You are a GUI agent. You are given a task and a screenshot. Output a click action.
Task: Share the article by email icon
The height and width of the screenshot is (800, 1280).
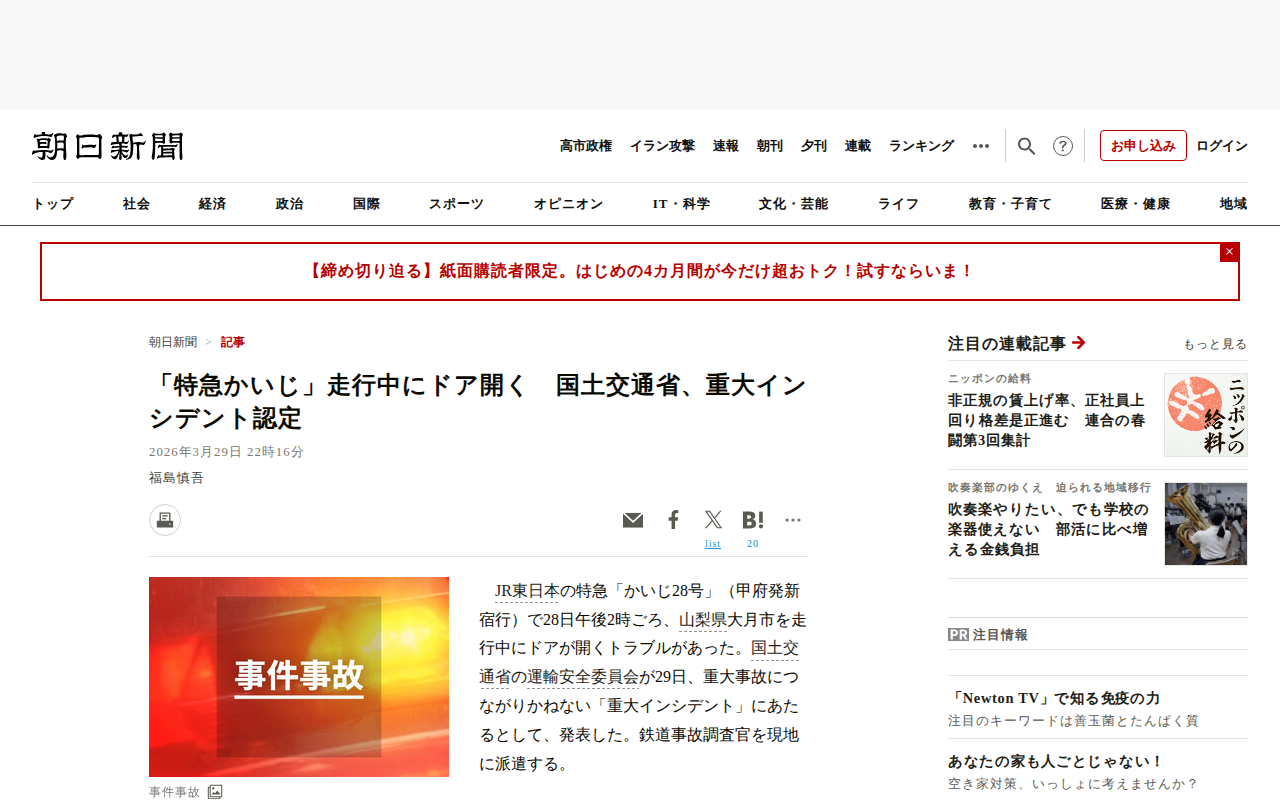633,520
